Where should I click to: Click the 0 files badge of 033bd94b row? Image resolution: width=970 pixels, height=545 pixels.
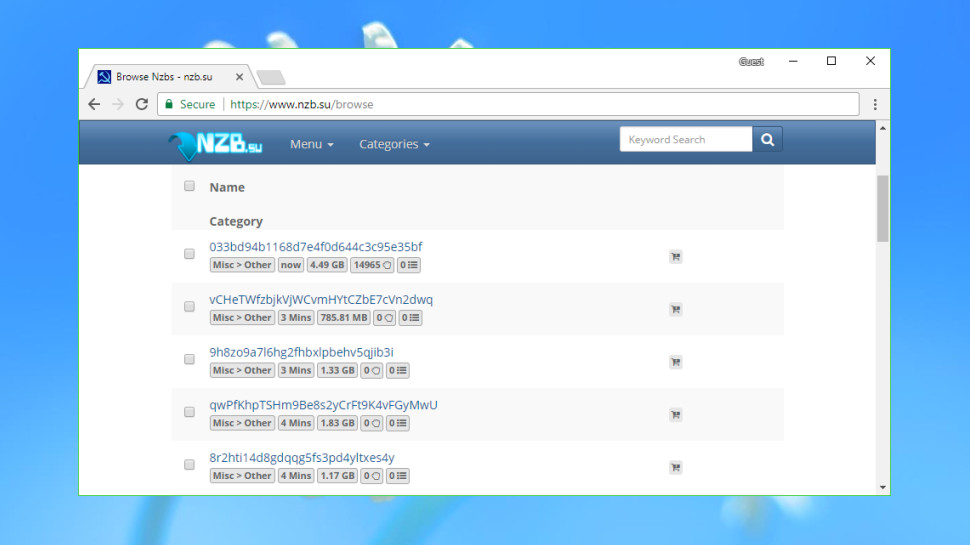408,265
